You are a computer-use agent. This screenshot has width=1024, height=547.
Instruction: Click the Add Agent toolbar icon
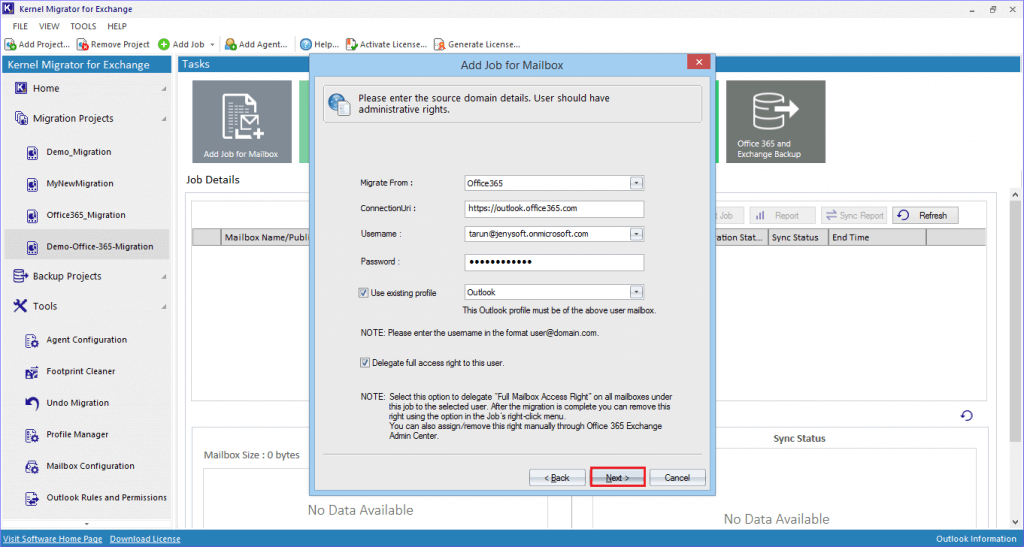231,44
